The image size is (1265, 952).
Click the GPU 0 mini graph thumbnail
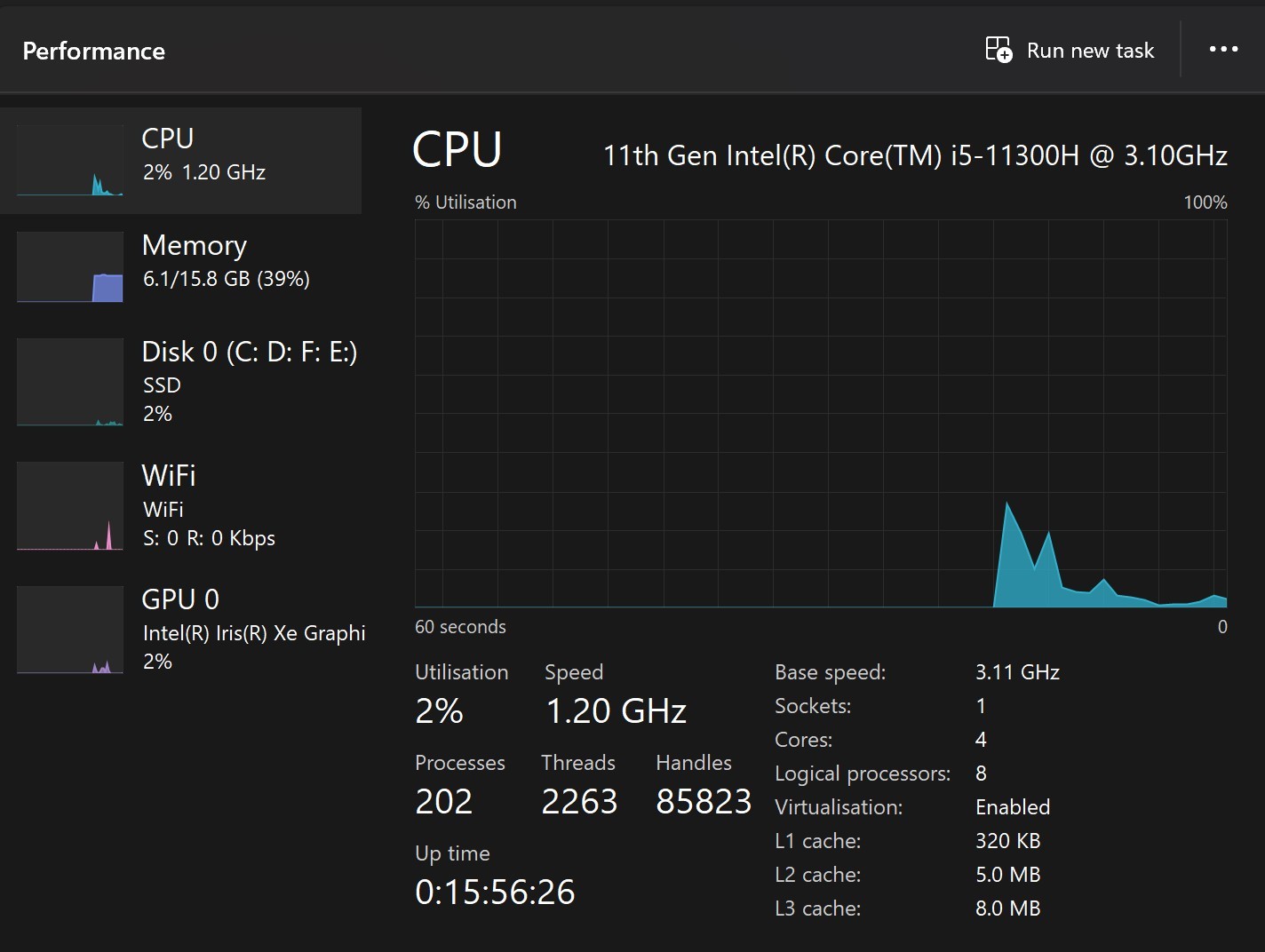point(69,630)
